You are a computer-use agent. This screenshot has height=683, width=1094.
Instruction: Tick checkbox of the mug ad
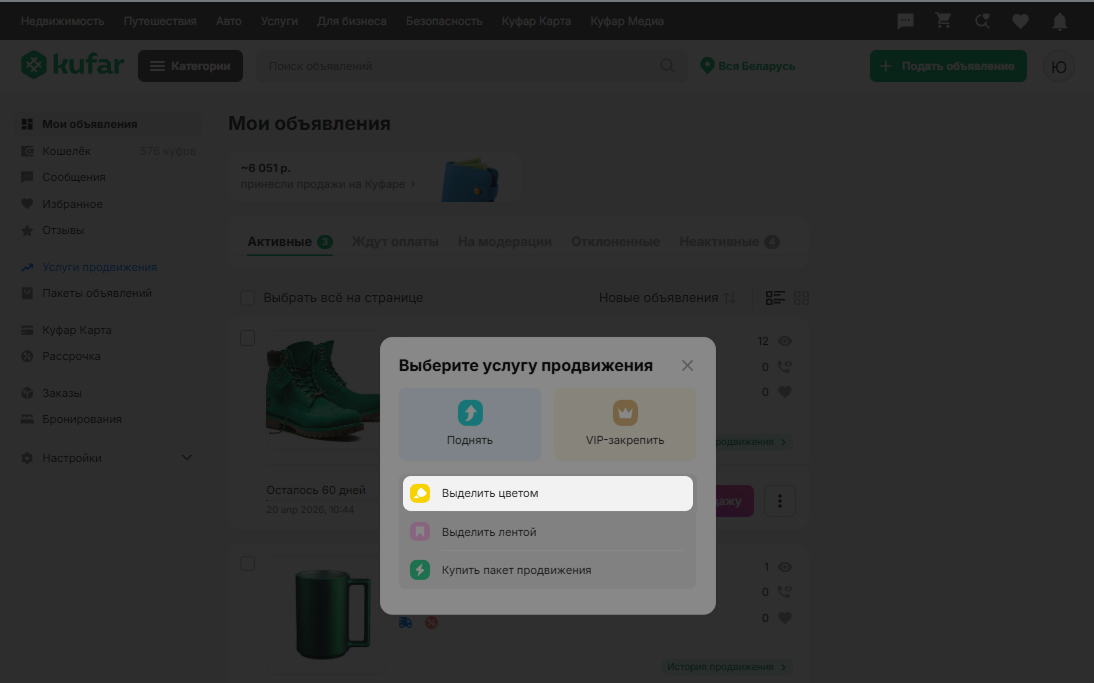click(247, 563)
